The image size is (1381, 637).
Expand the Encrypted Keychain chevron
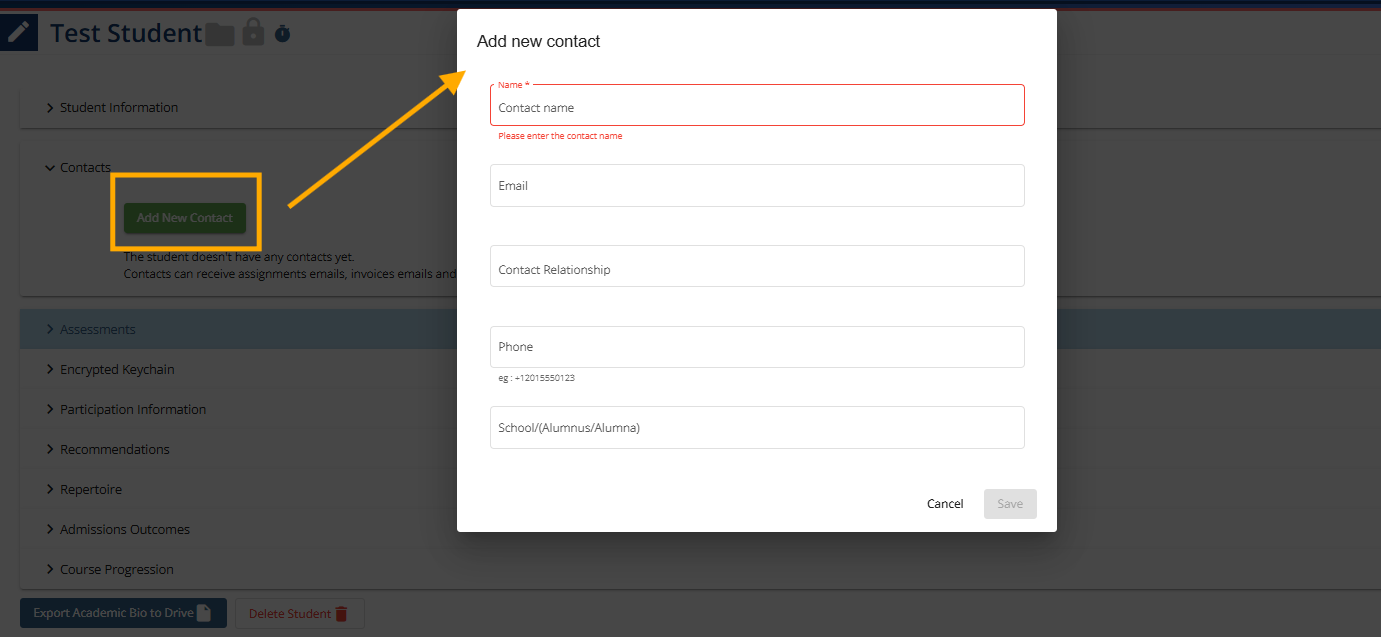[50, 370]
